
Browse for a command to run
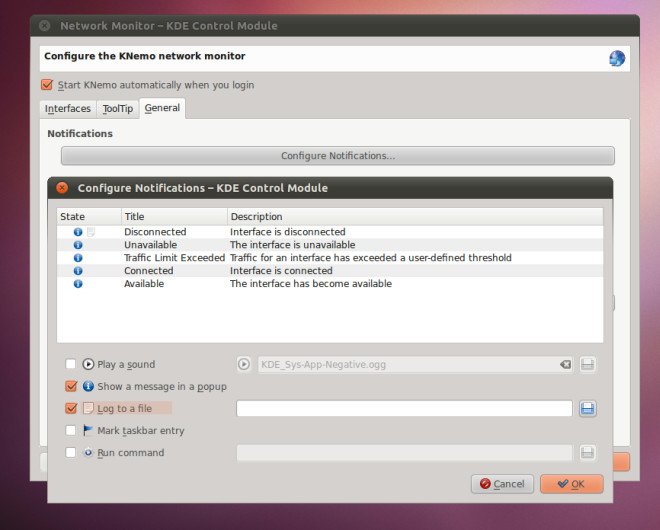point(587,453)
